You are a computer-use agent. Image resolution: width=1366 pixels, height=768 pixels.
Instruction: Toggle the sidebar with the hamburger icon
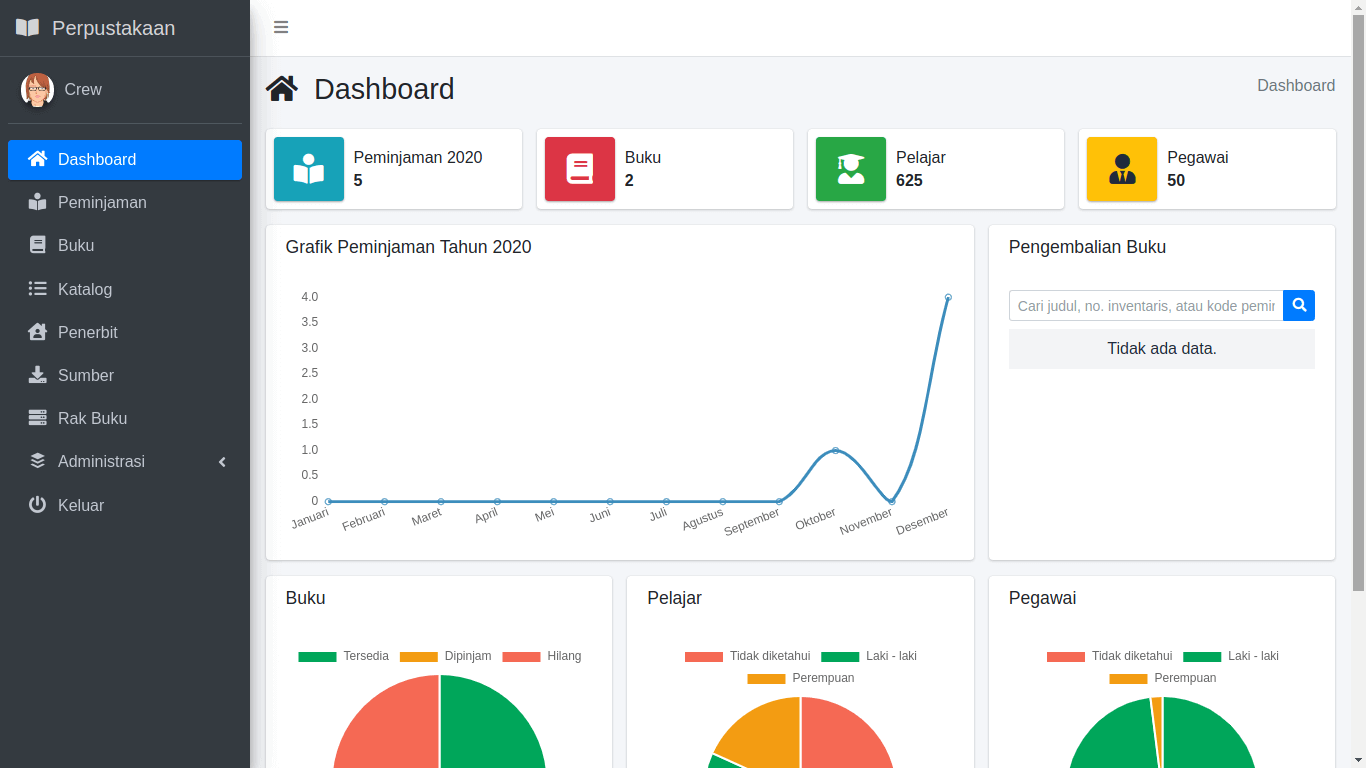[x=281, y=27]
